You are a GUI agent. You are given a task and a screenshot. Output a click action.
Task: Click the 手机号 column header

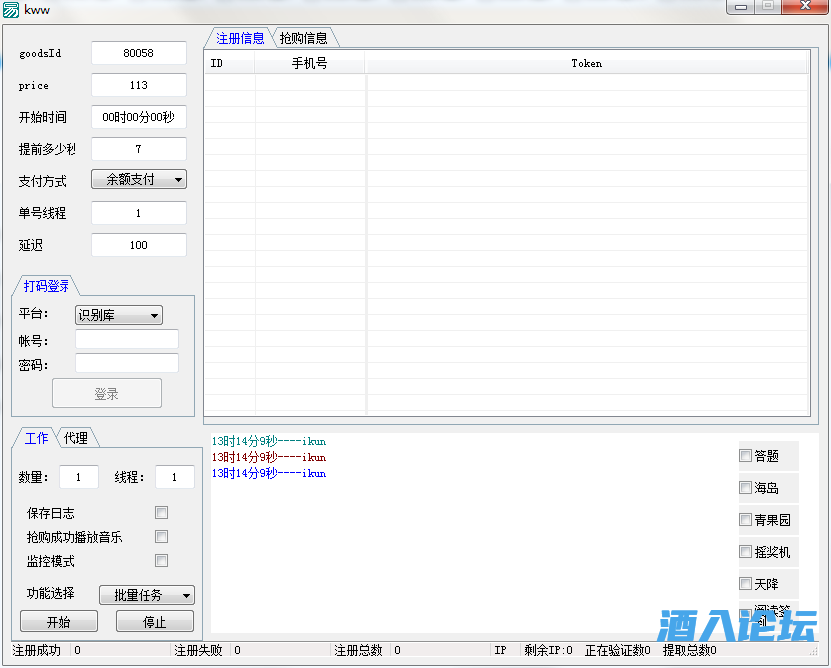pyautogui.click(x=309, y=63)
